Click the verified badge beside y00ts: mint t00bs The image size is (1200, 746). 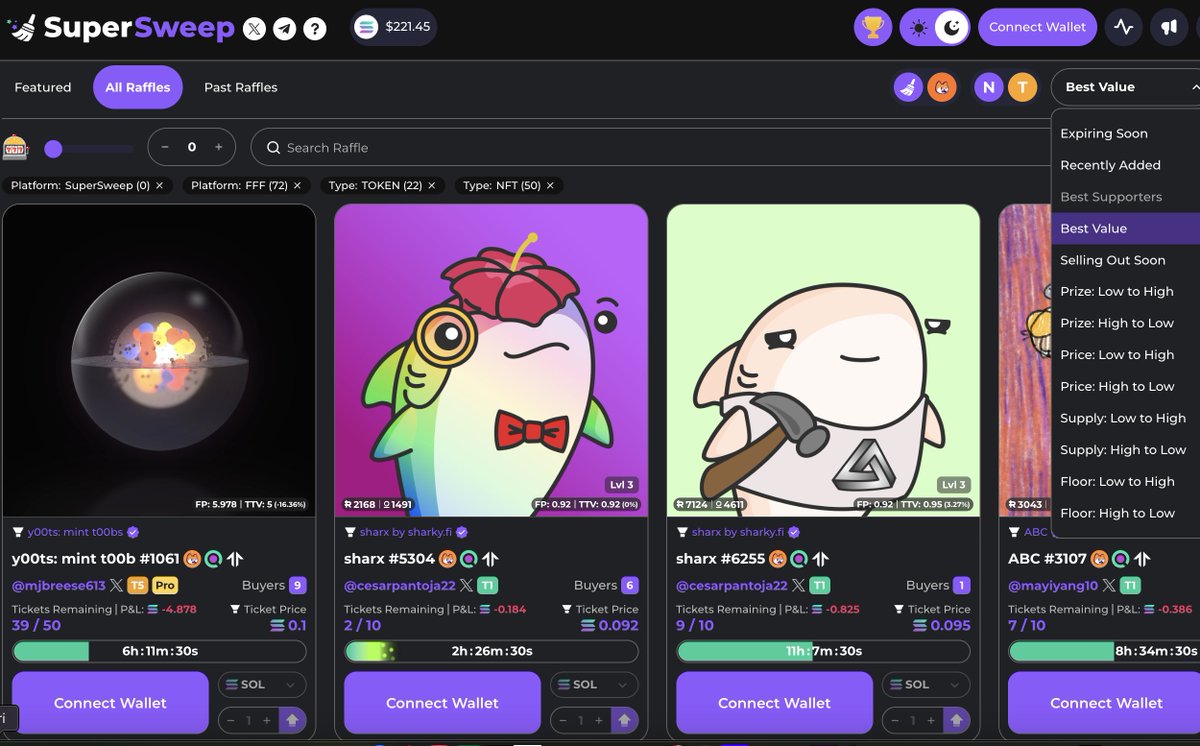pos(133,532)
